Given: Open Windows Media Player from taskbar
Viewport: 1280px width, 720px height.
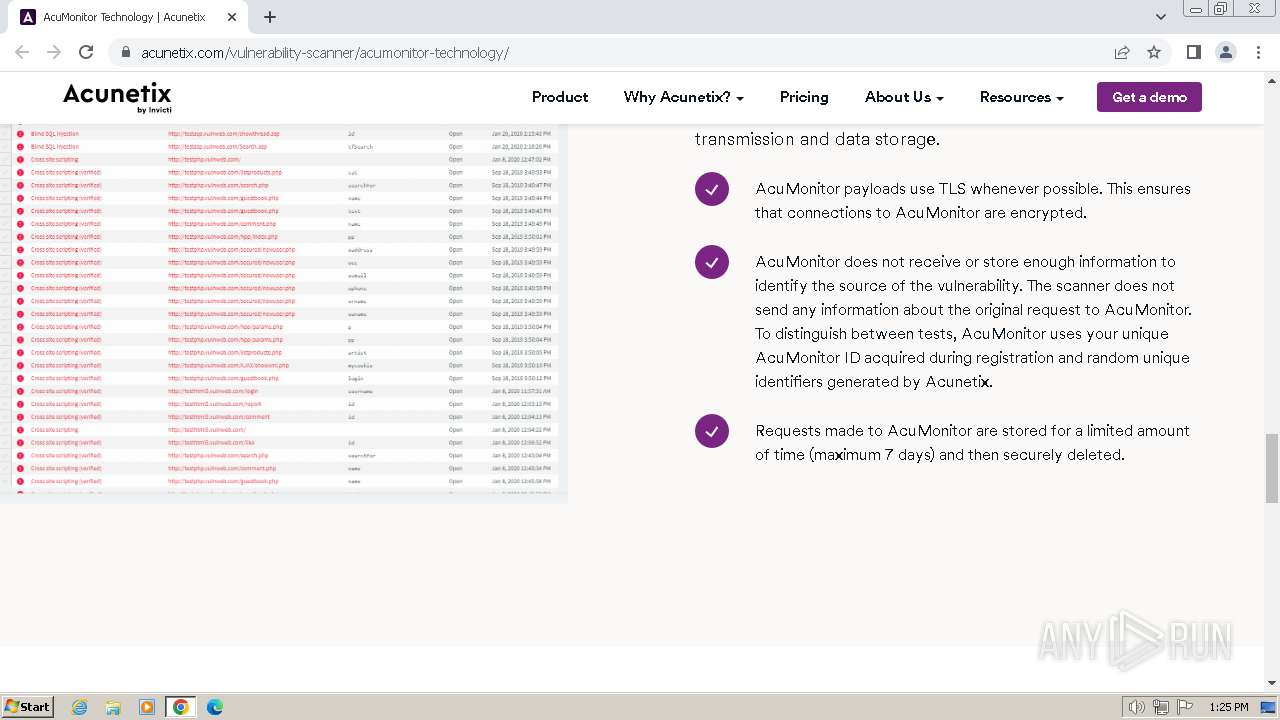Looking at the screenshot, I should point(147,707).
